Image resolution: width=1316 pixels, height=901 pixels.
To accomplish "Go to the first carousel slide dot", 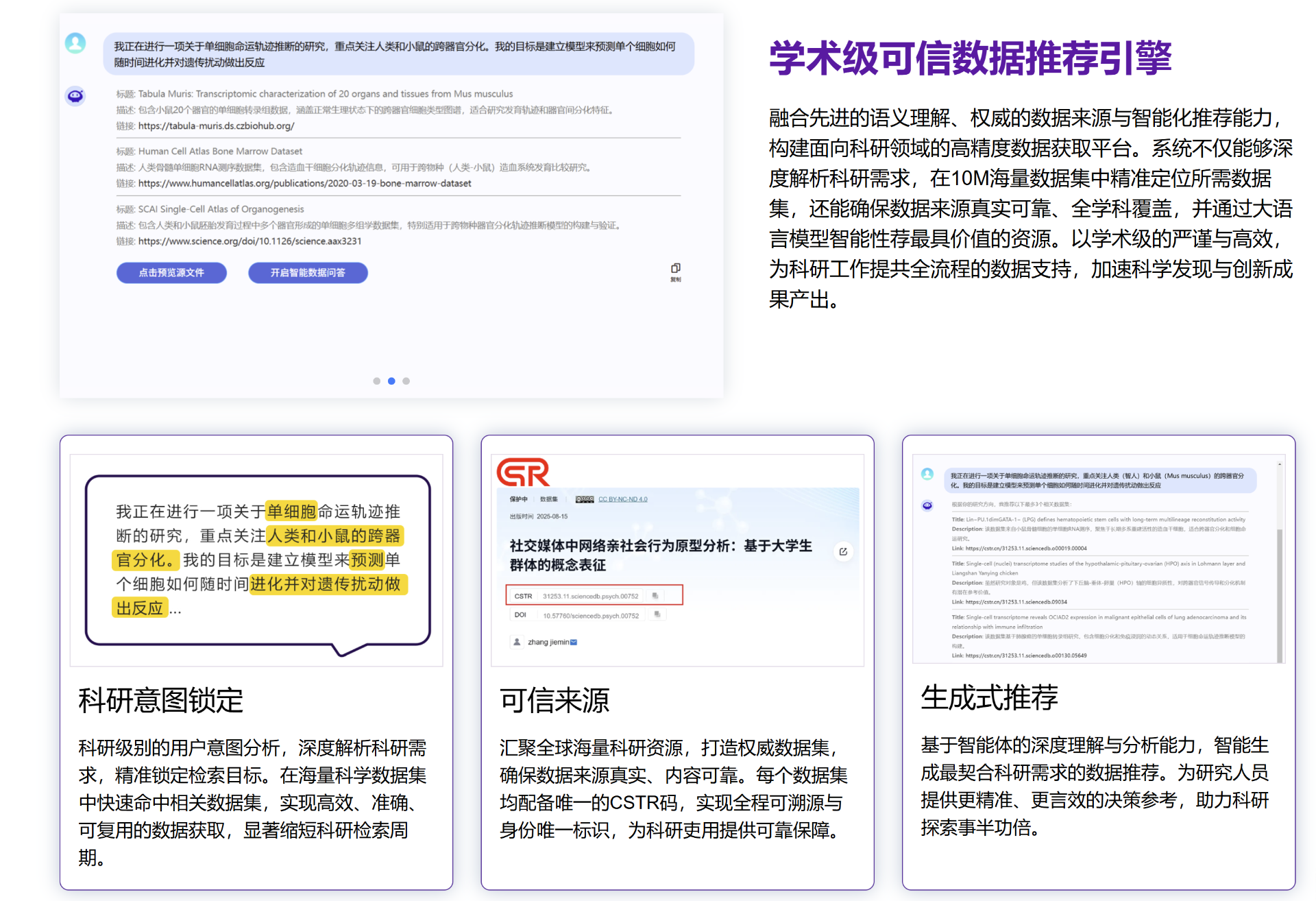I will [x=376, y=381].
